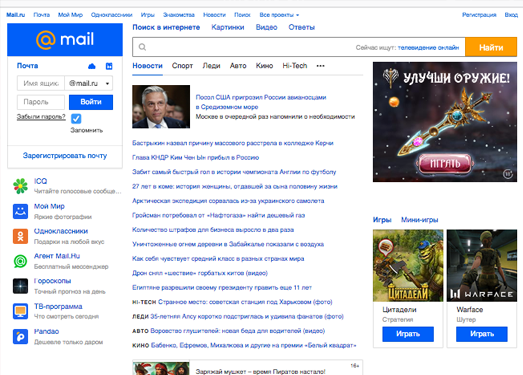Screen dimensions: 523x375
Task: Open the @mail.ru domain dropdown
Action: click(89, 83)
